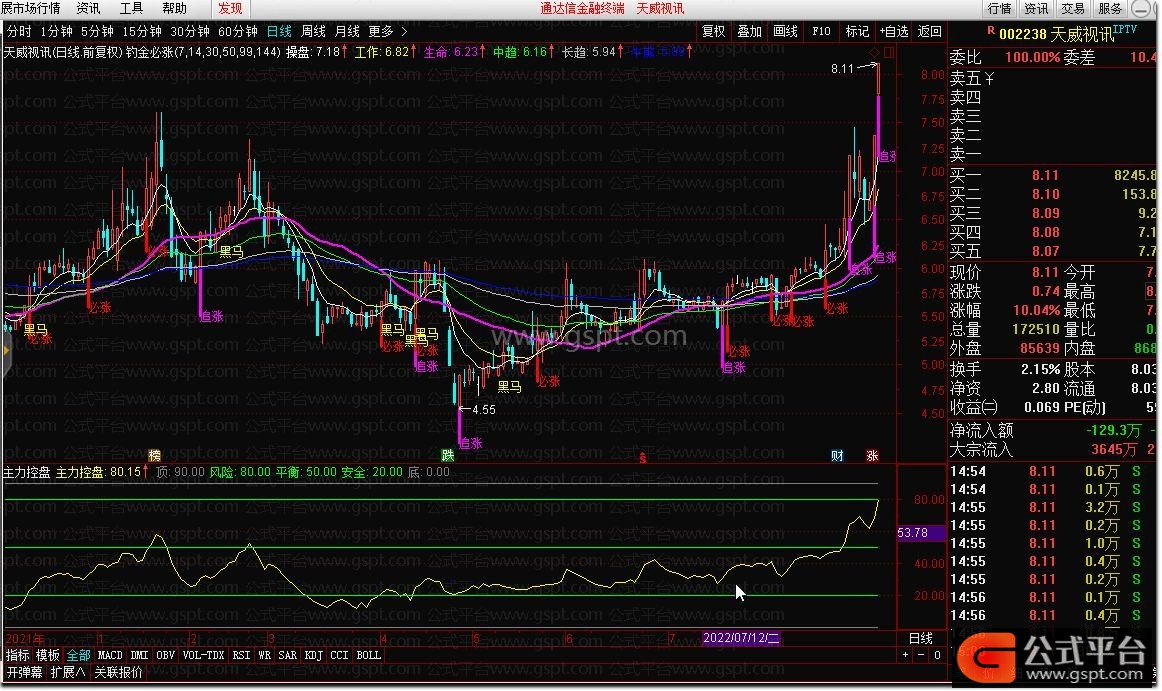Click the 叠加 overlay button
Screen dimensions: 1162x691
(749, 31)
